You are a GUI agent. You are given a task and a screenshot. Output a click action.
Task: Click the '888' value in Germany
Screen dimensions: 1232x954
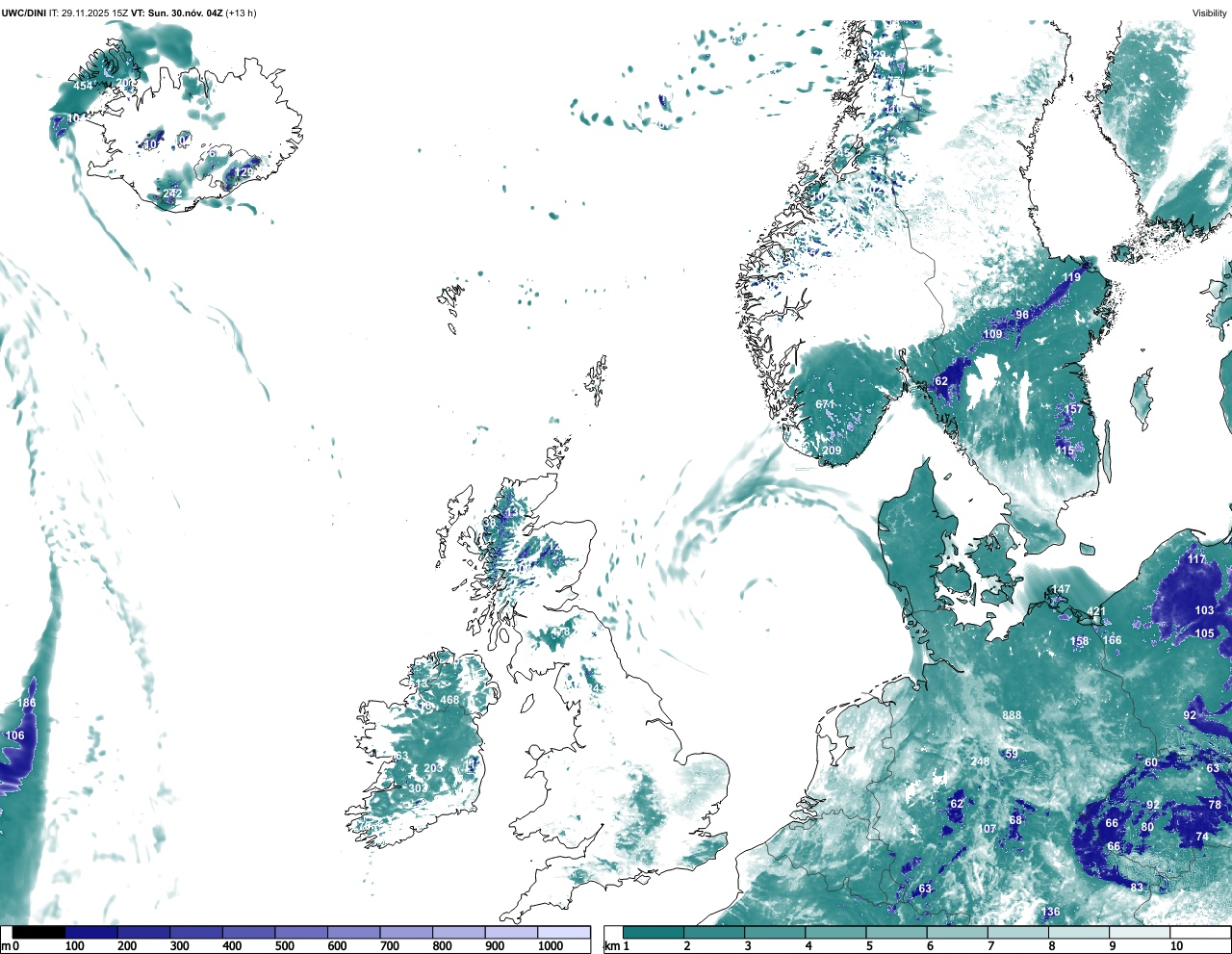click(x=1012, y=715)
